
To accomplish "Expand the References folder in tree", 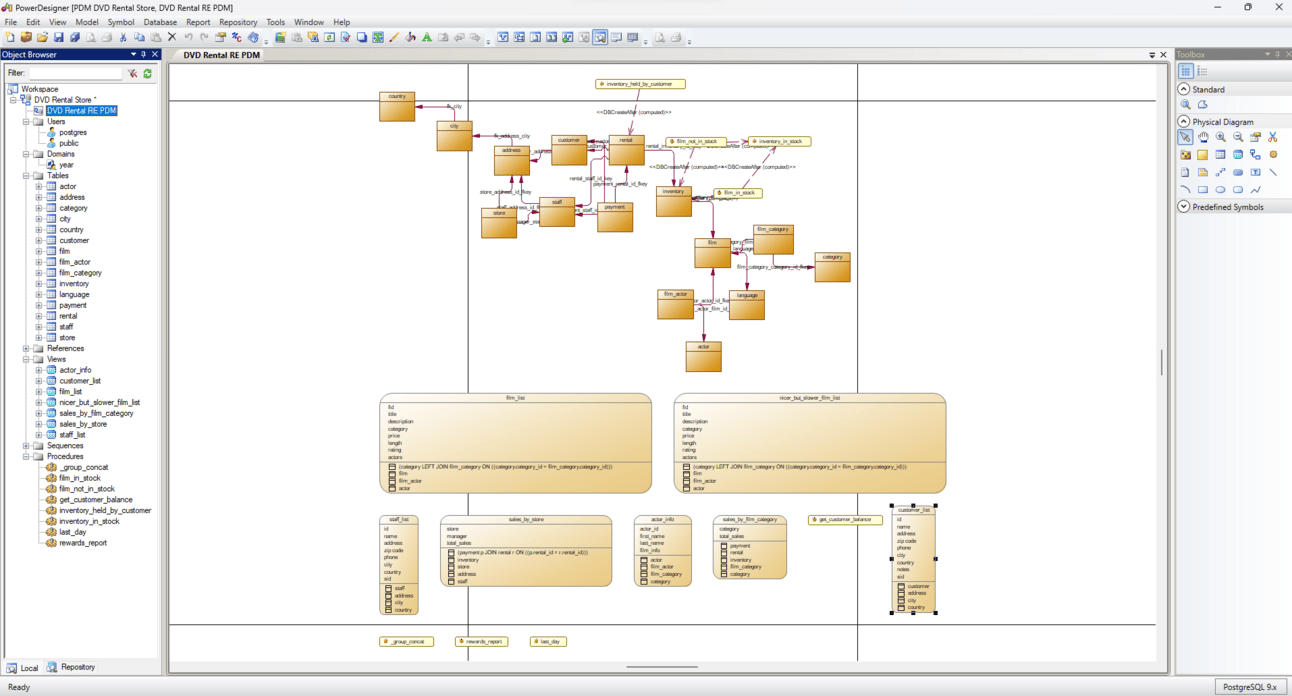I will tap(27, 349).
